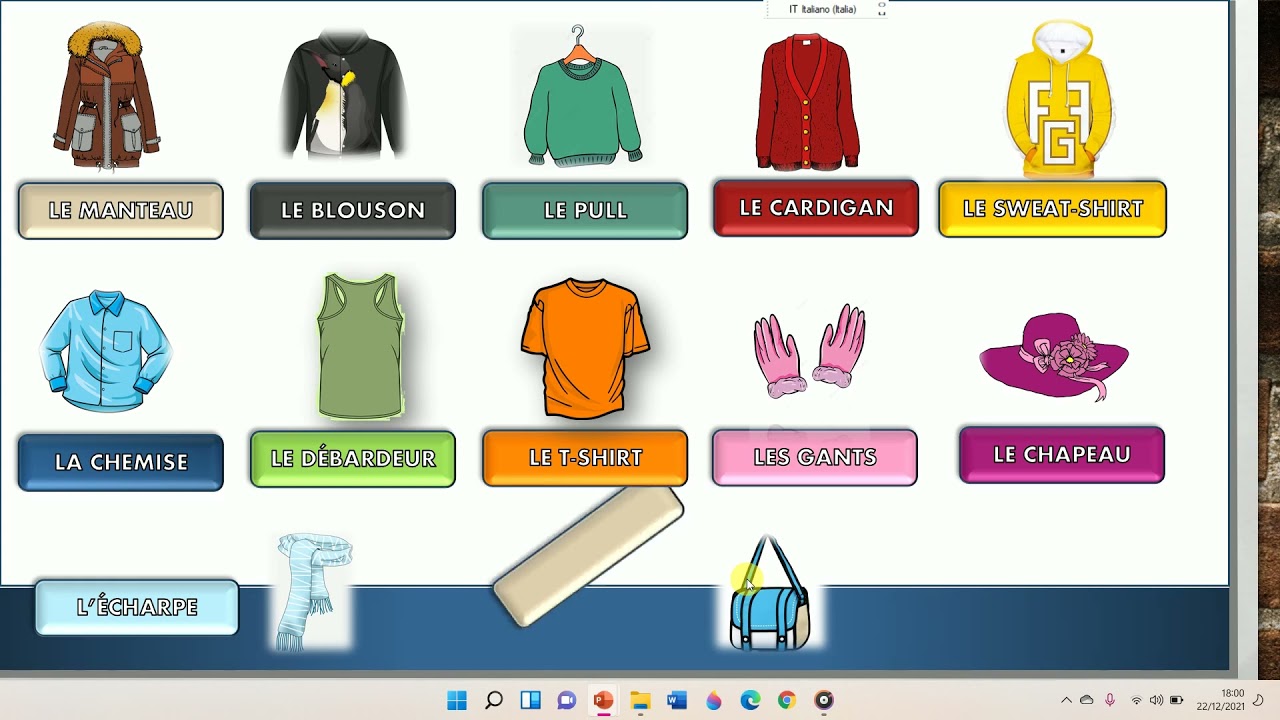1280x720 pixels.
Task: Open the volume speaker tray icon
Action: coord(1156,700)
